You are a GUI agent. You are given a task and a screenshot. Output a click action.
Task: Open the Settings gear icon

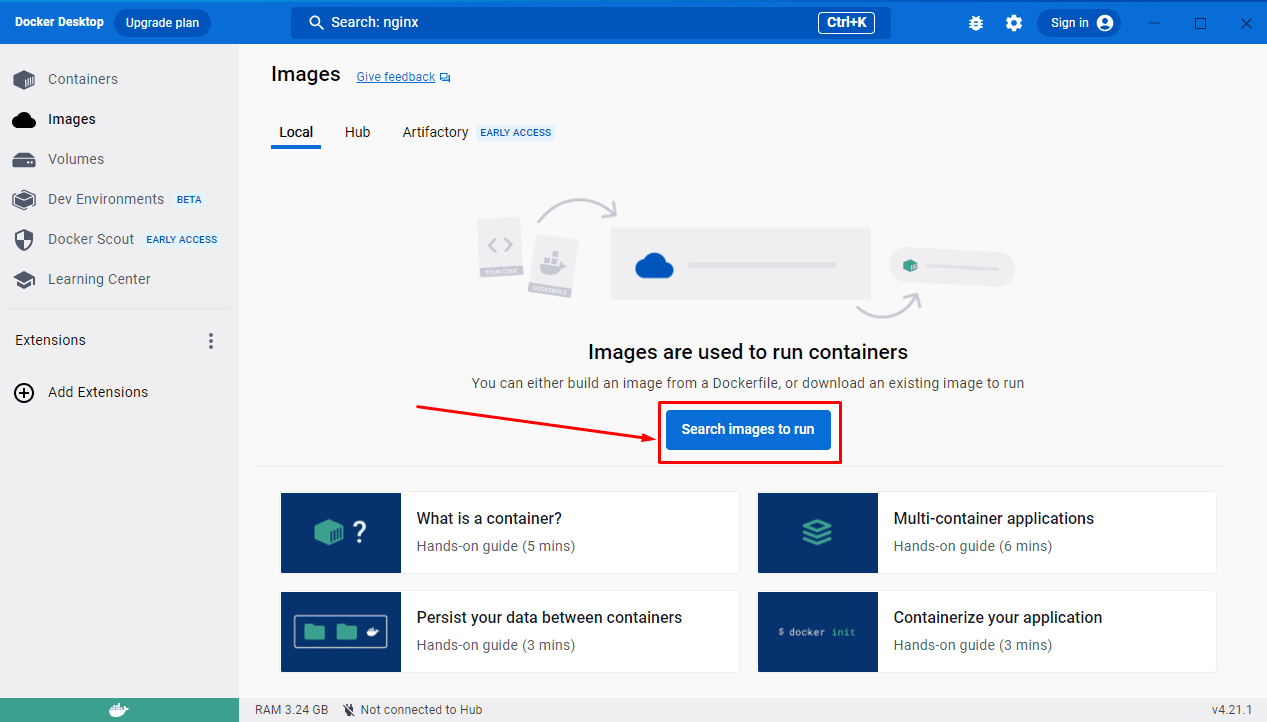pyautogui.click(x=1014, y=23)
